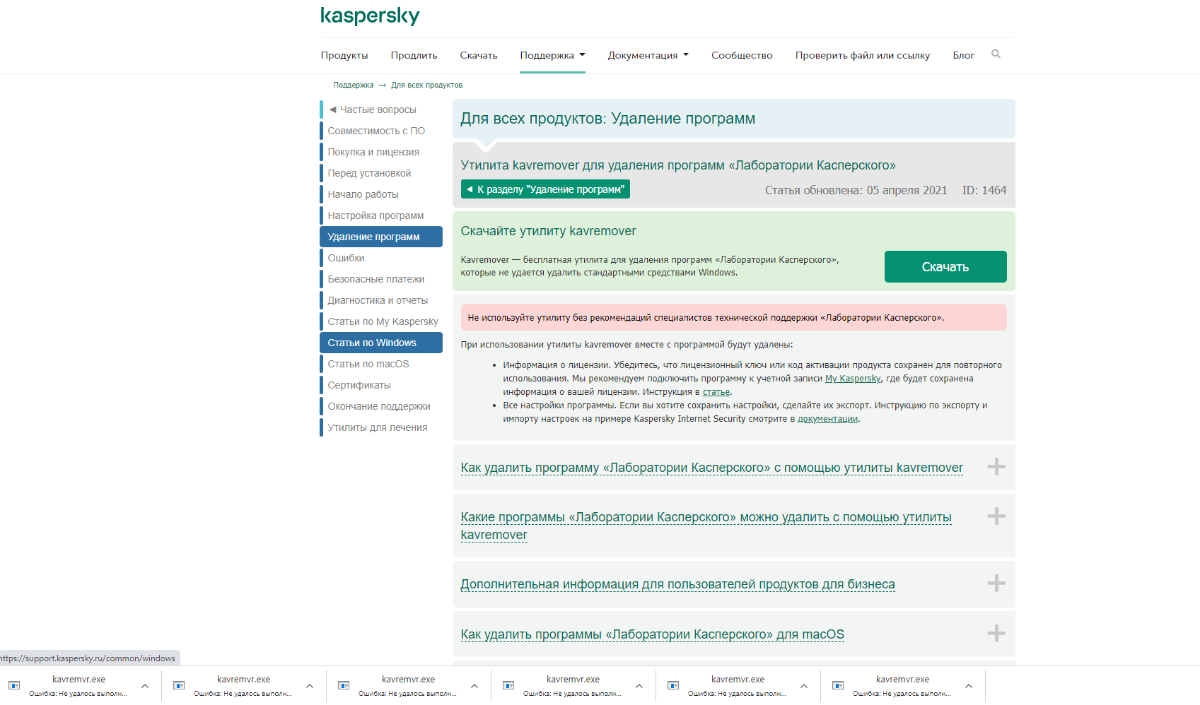This screenshot has width=1200, height=705.
Task: Select Статьи по Windows sidebar item
Action: 381,342
